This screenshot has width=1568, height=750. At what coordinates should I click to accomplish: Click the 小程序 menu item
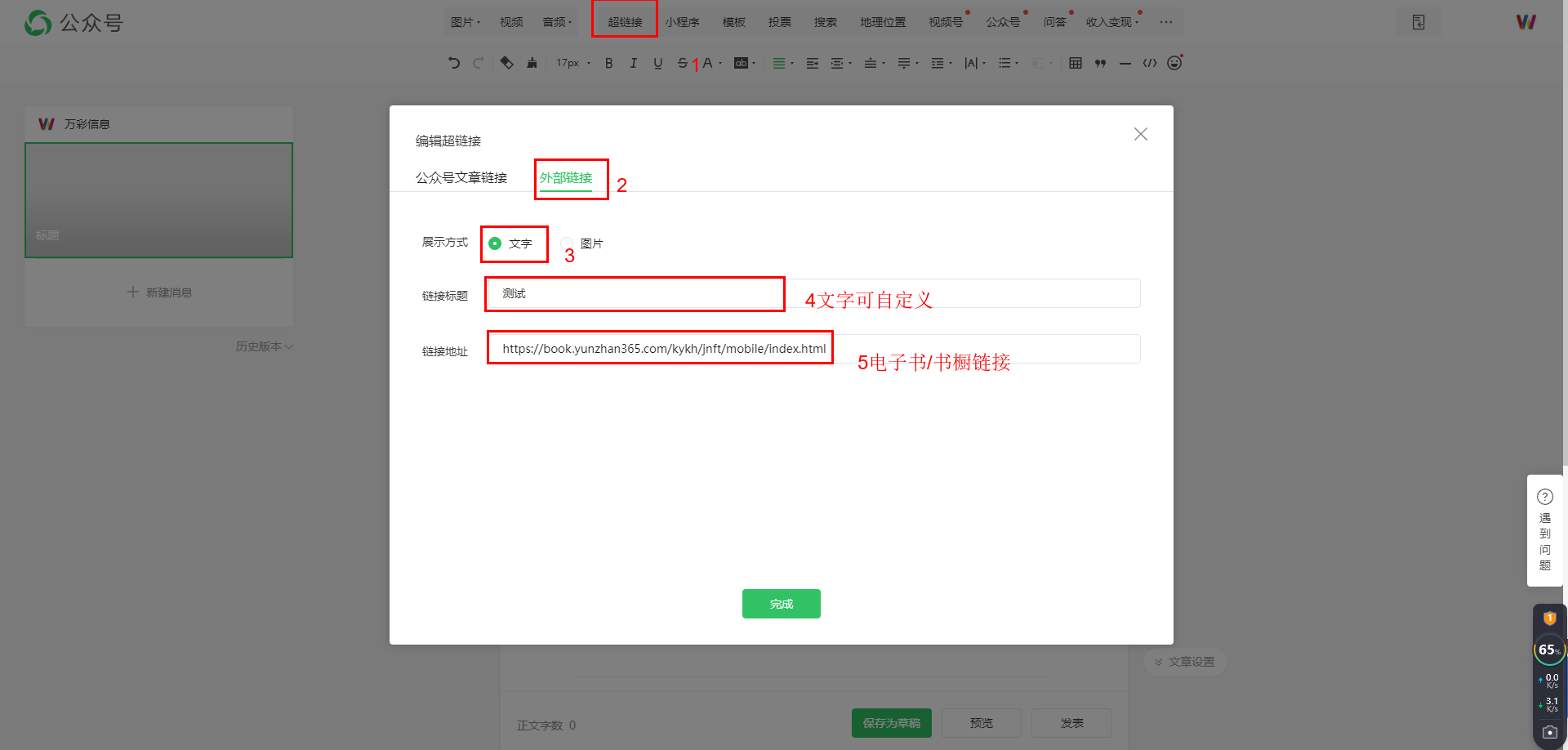682,22
